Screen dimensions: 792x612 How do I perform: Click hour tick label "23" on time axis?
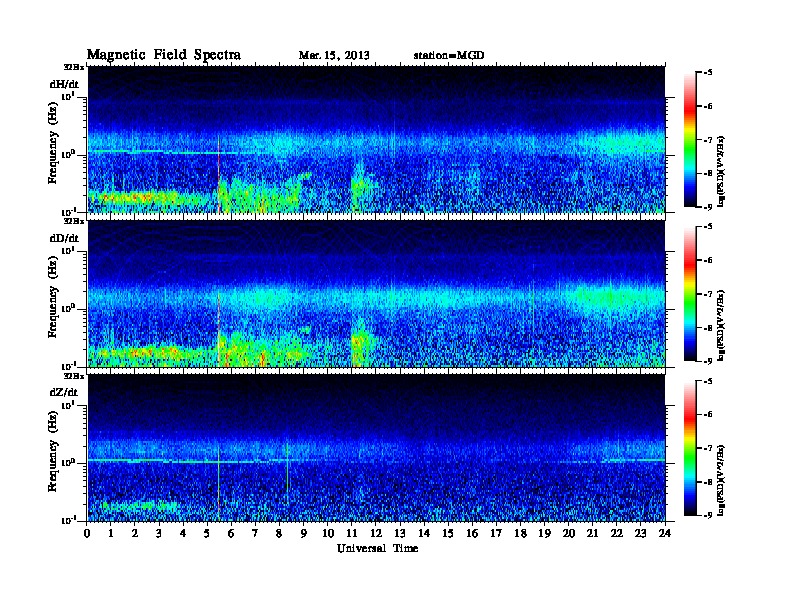(641, 533)
